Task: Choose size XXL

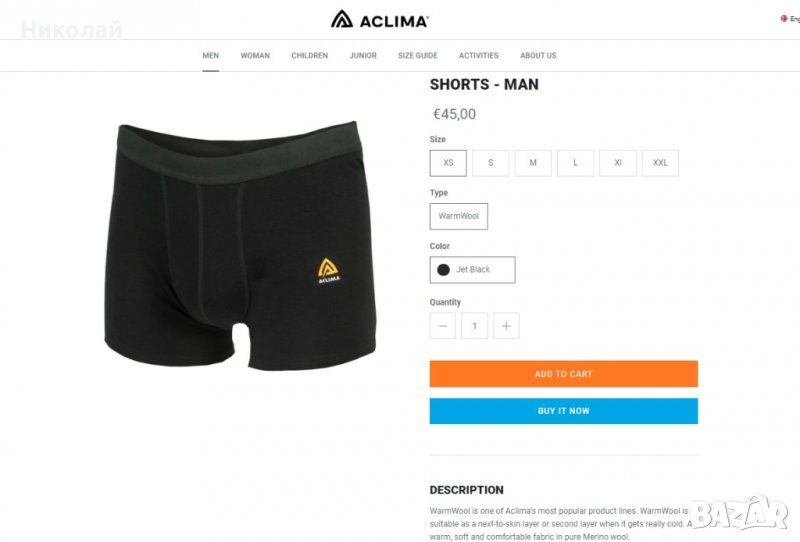Action: [660, 163]
